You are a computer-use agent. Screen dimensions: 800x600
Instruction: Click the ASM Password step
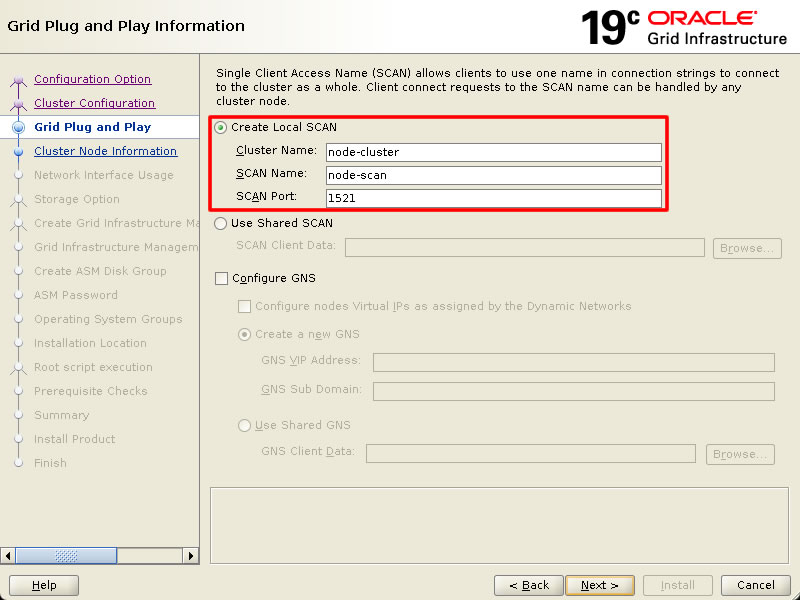point(76,295)
